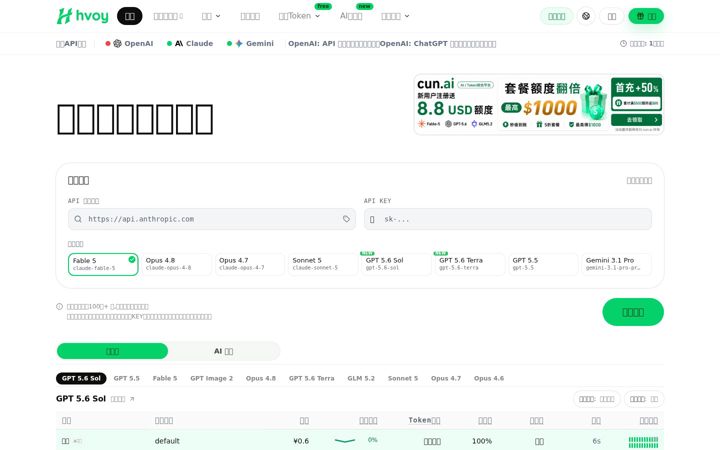Select the GPT 5.6 Terra tab
Image resolution: width=720 pixels, height=450 pixels.
(312, 378)
